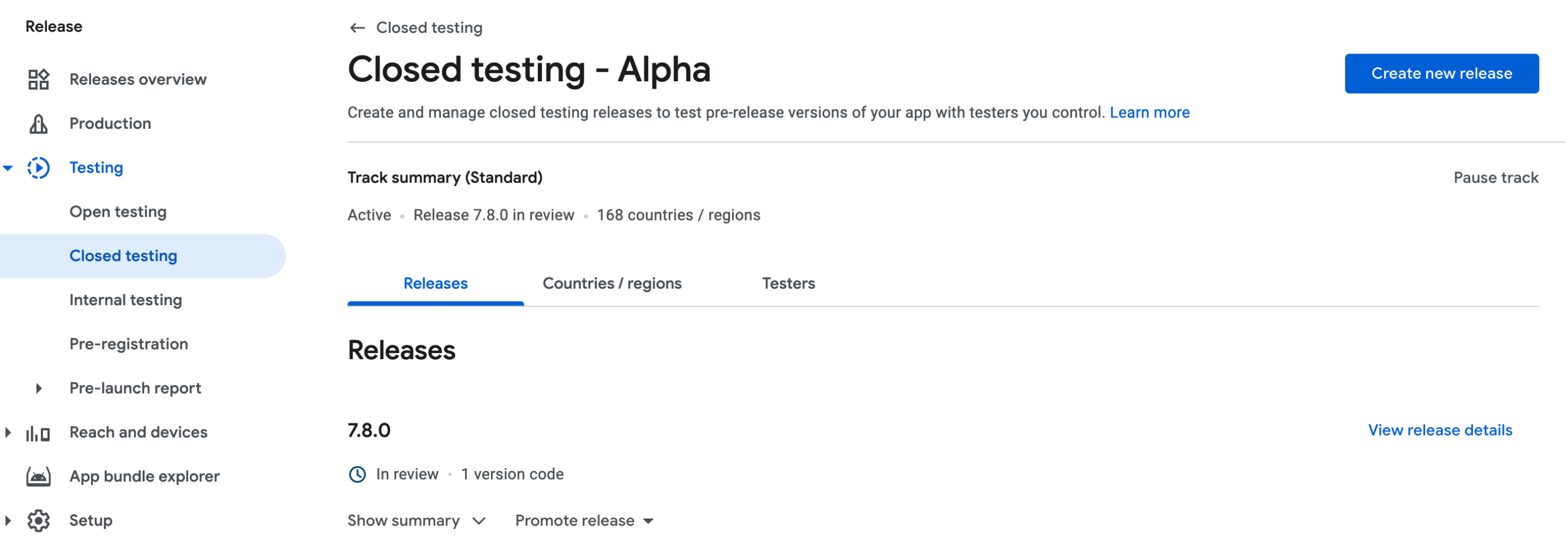Collapse the Testing section arrow

[x=8, y=168]
